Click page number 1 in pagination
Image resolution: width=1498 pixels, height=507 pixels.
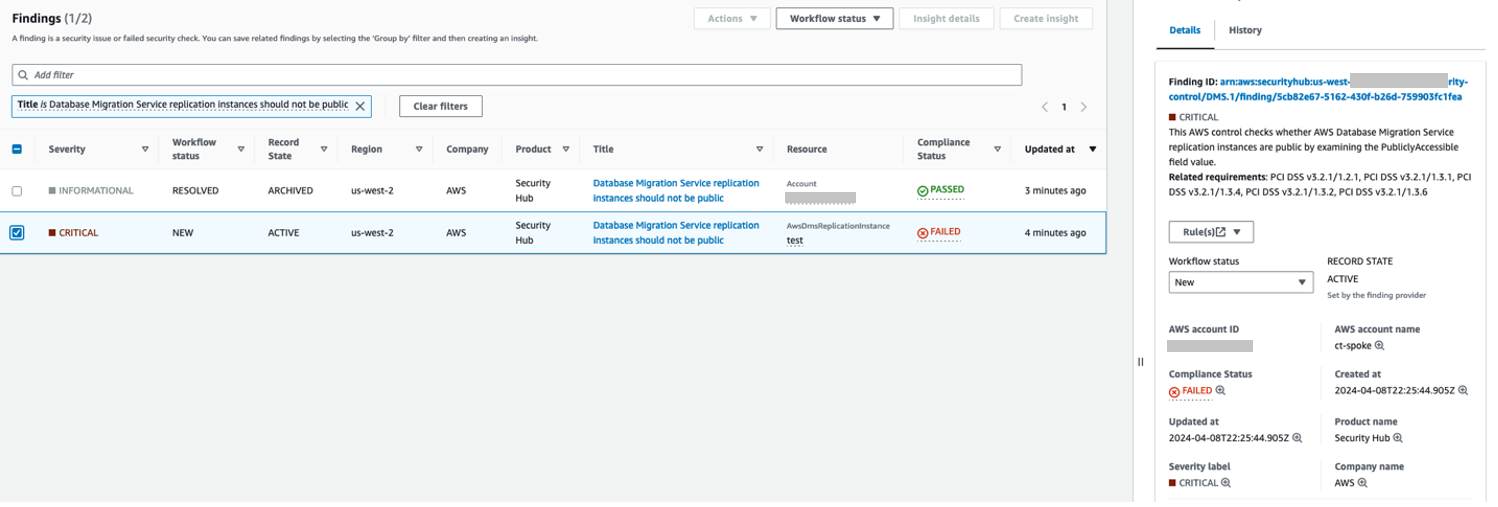coord(1064,107)
